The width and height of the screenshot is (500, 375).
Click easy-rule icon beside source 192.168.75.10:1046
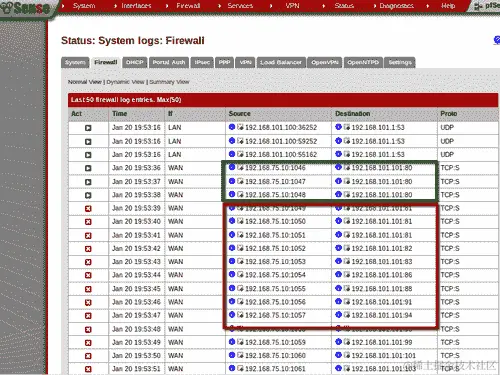240,167
